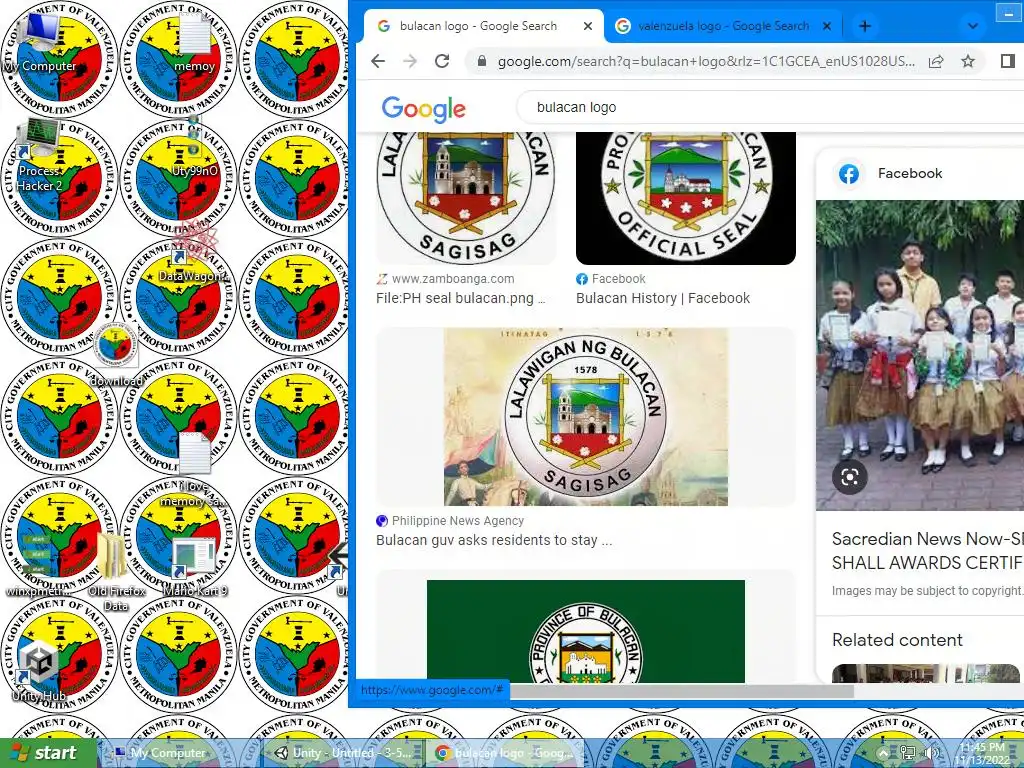Select the 1578 Lalawigan ng Bulacan image thumbnail
Image resolution: width=1024 pixels, height=768 pixels.
point(586,417)
